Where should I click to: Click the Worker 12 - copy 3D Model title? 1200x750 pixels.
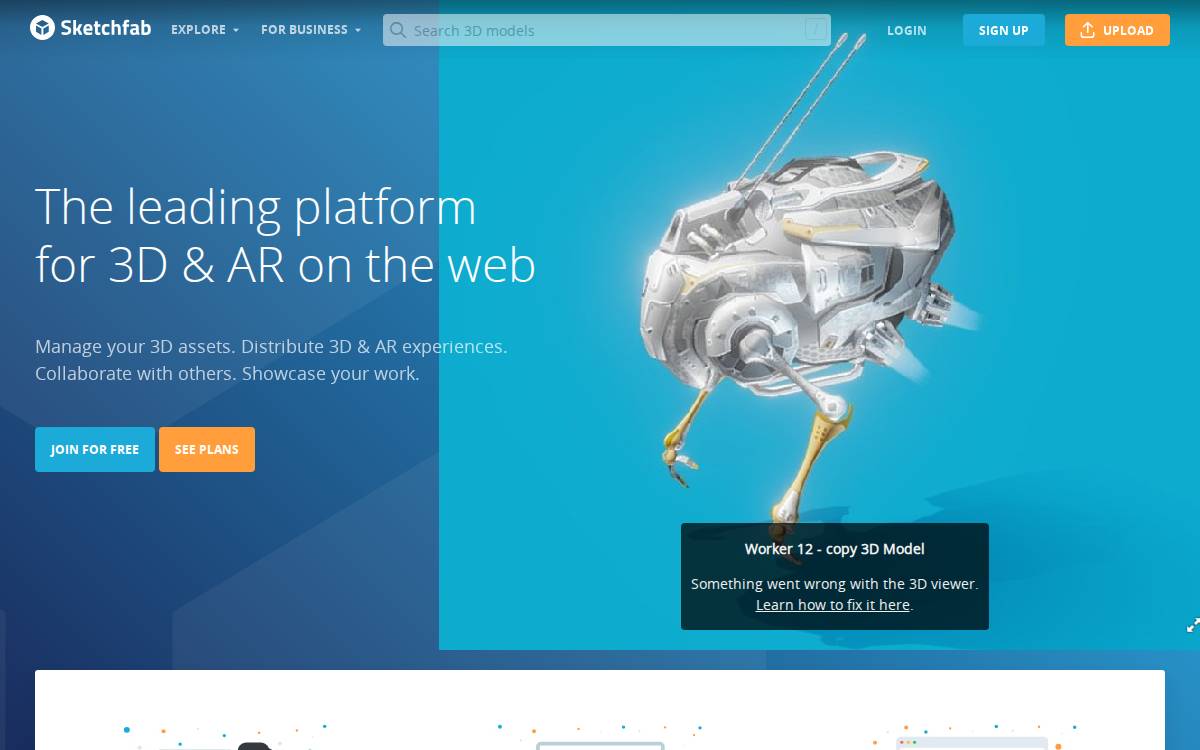(x=835, y=549)
